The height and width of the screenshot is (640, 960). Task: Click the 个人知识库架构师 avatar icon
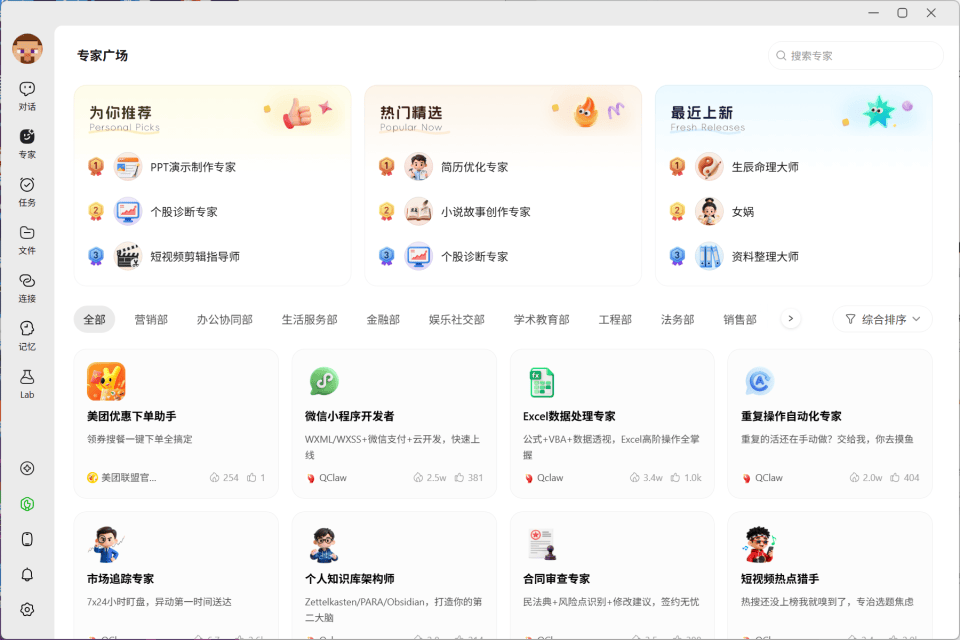point(324,544)
